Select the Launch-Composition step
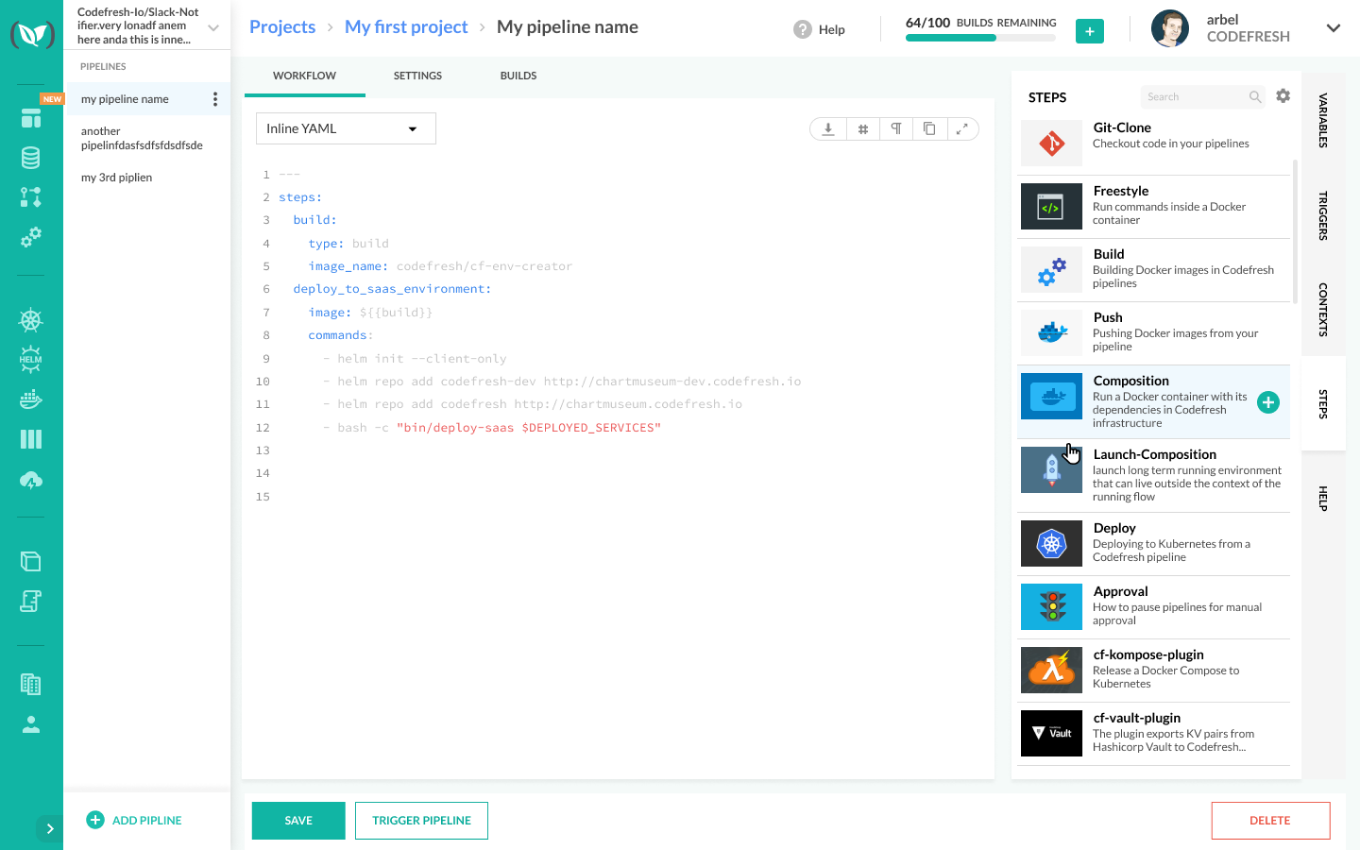Screen dimensions: 1360x850 pyautogui.click(x=1155, y=476)
